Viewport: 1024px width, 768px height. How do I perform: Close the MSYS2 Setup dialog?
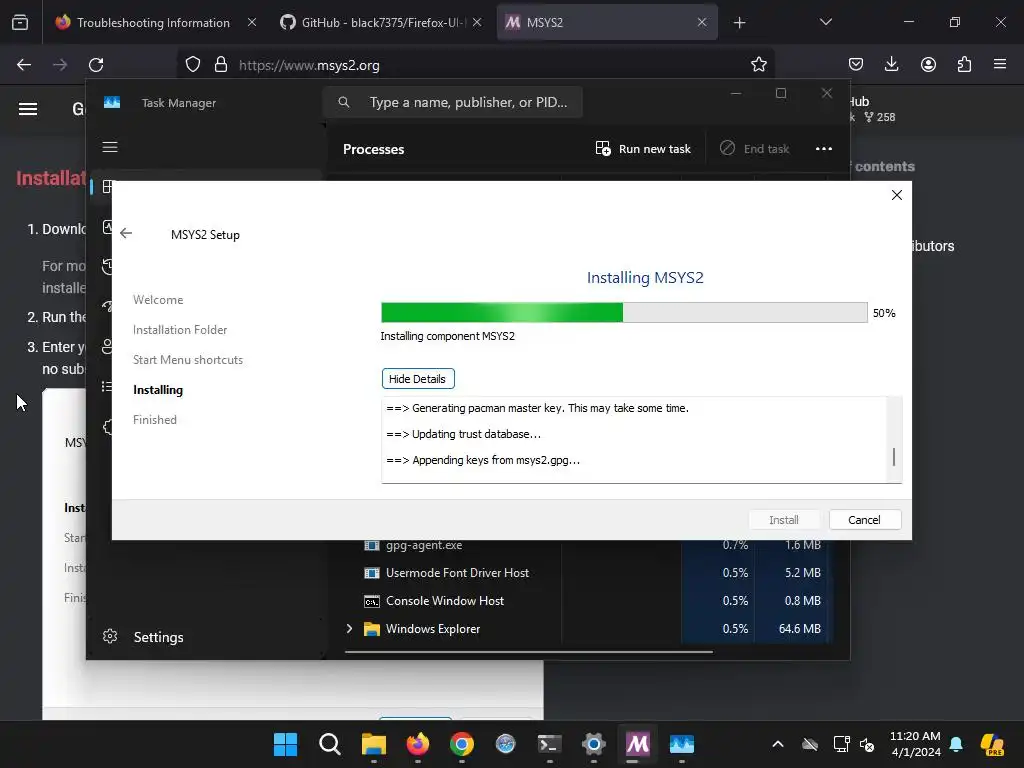click(x=897, y=195)
